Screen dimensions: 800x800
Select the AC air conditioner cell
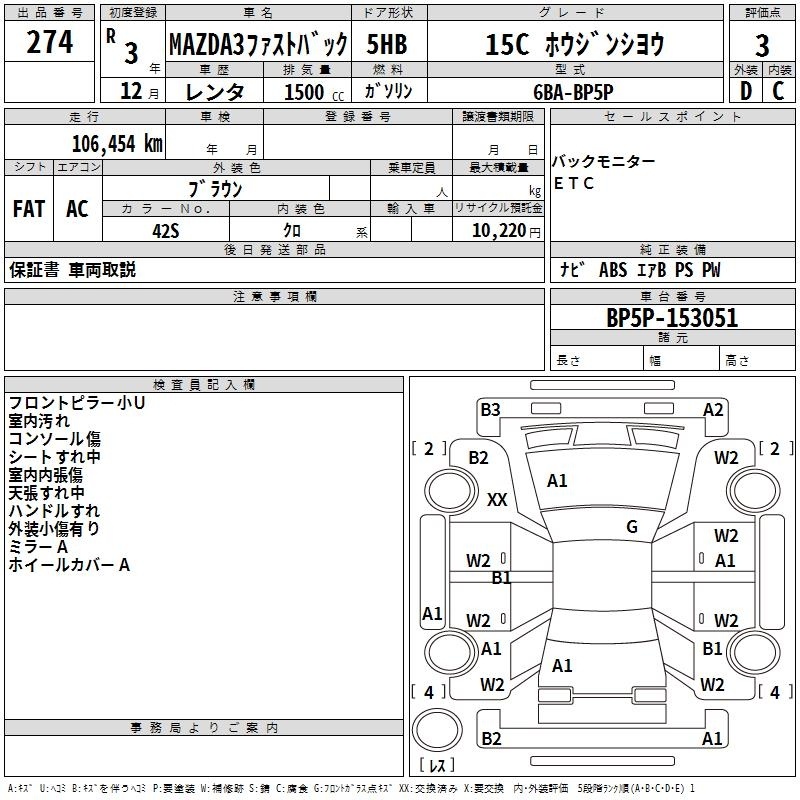point(77,209)
